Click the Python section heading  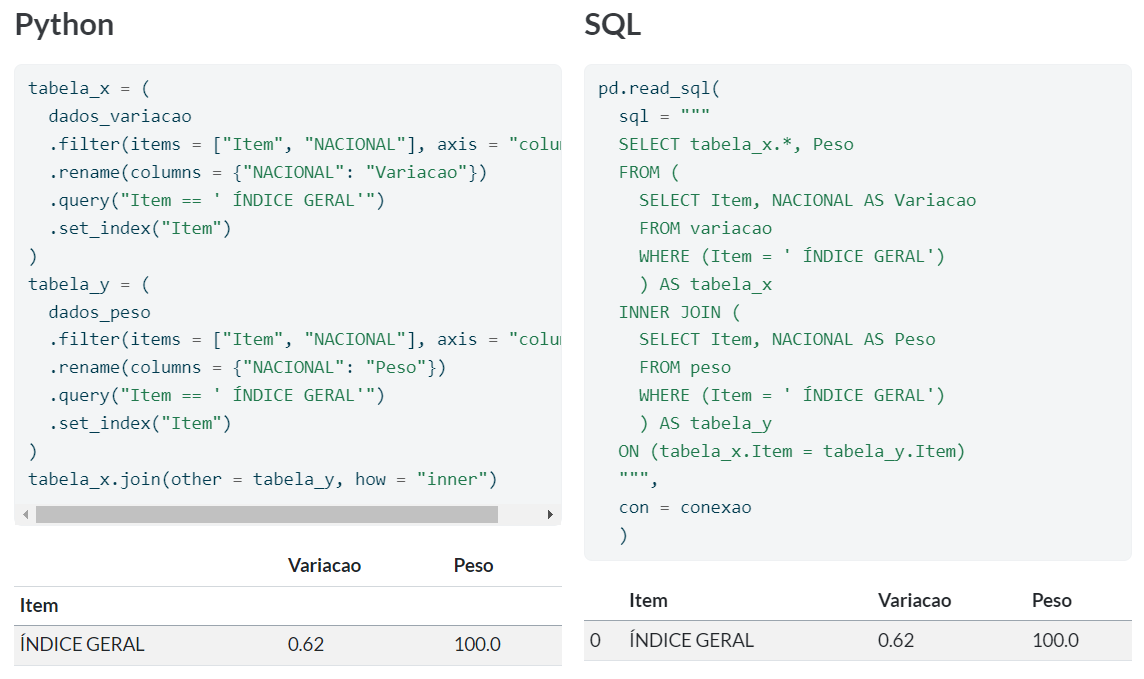pyautogui.click(x=63, y=26)
